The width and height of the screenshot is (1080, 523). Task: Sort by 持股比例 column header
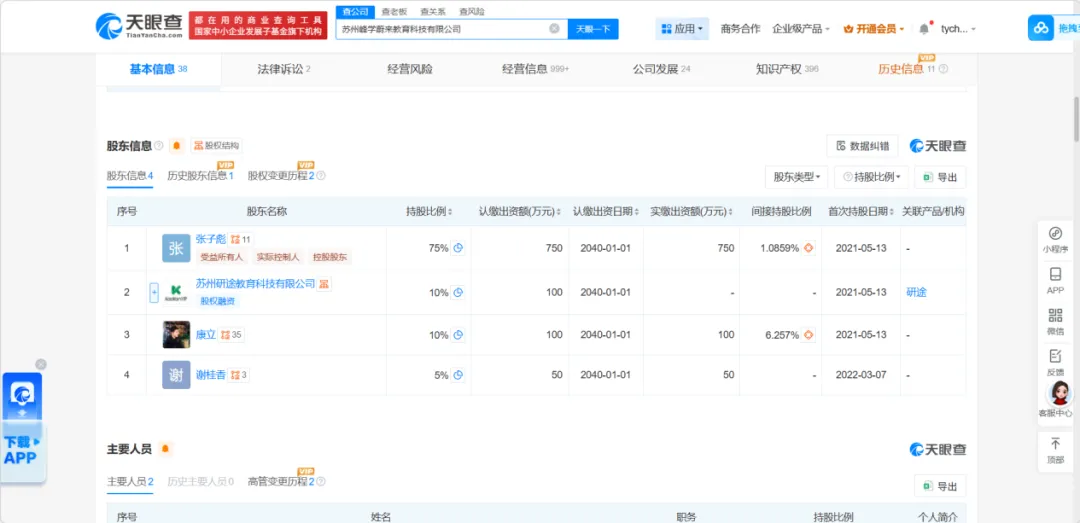429,212
